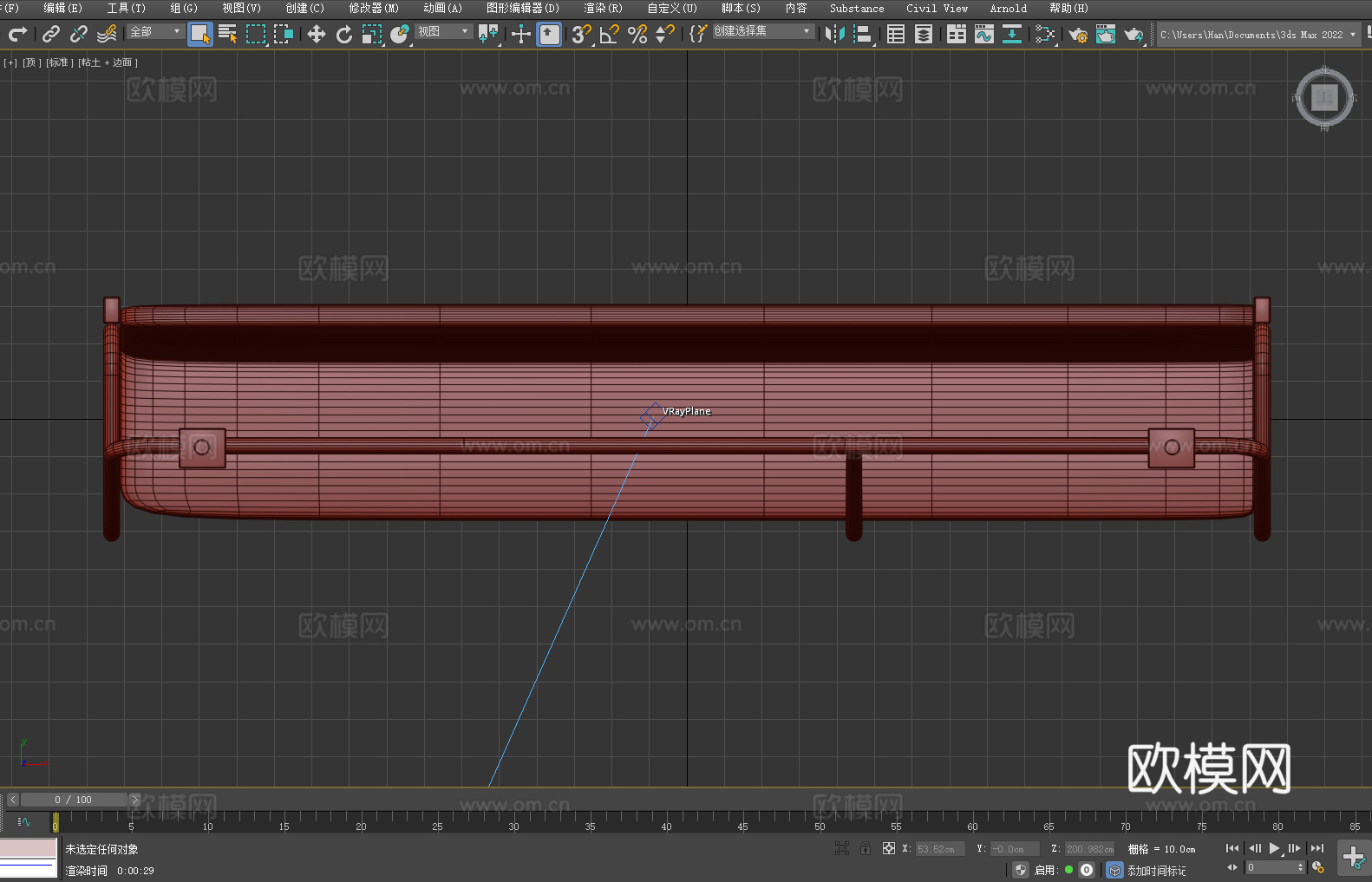Open Render Setup teapot gear icon
The image size is (1372, 882).
(x=1078, y=34)
